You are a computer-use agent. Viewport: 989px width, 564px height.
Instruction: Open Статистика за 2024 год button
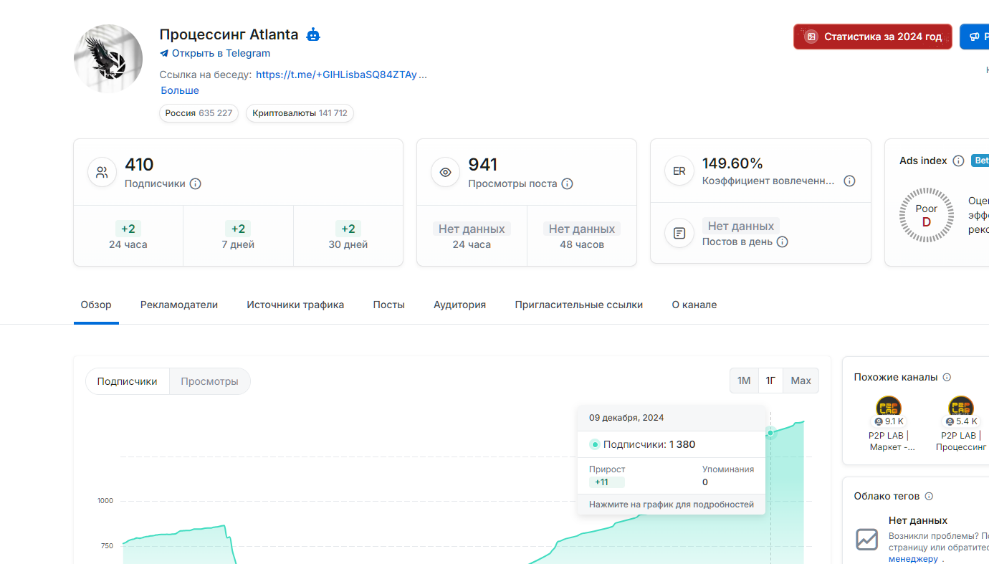click(x=872, y=37)
